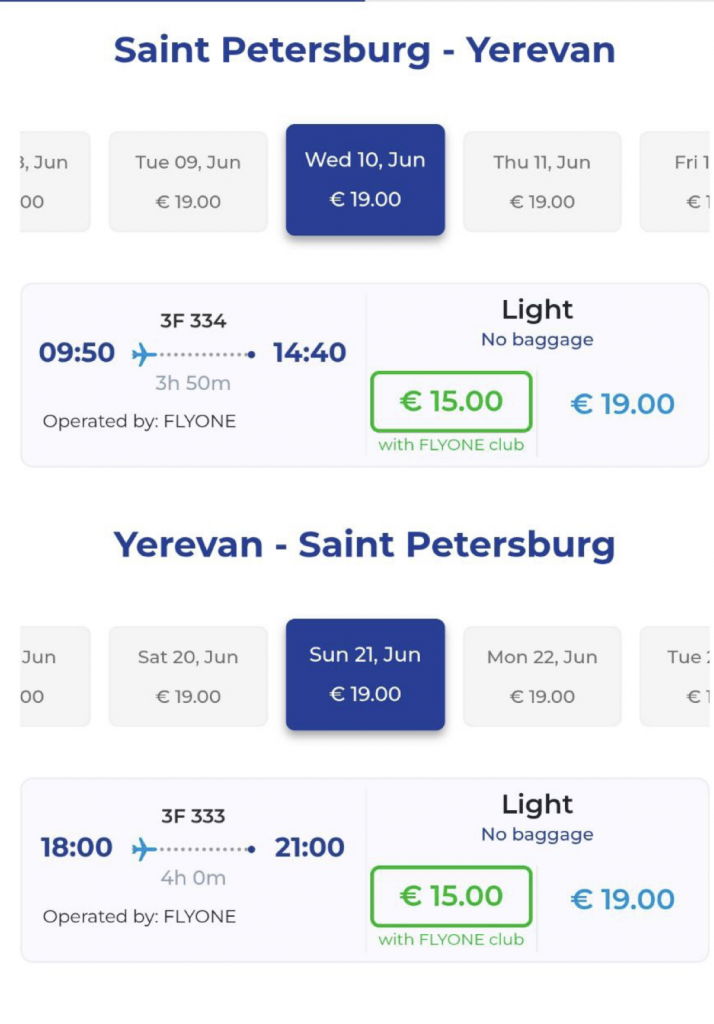
Task: Select Tue 09, Jun outbound date
Action: (x=188, y=181)
